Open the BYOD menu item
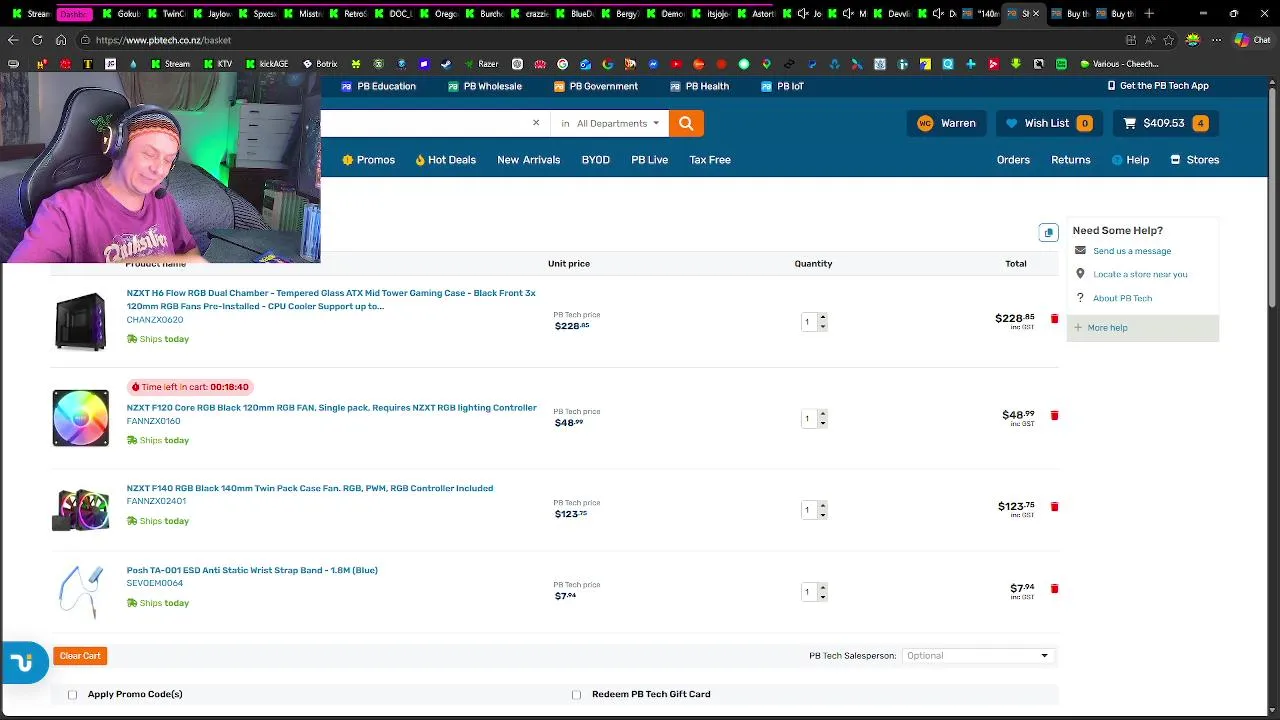1280x720 pixels. [595, 160]
